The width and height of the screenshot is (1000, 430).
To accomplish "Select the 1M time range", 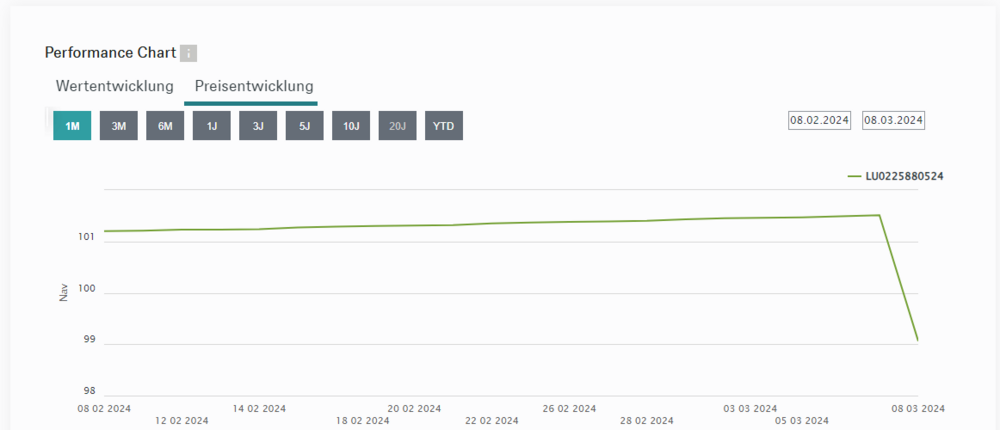I will click(x=72, y=126).
